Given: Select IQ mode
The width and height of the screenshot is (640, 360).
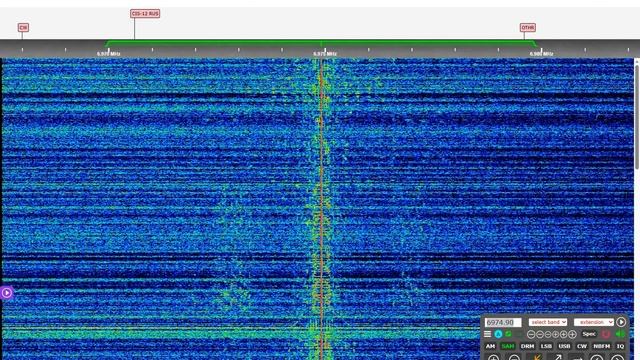Looking at the screenshot, I should click(620, 346).
